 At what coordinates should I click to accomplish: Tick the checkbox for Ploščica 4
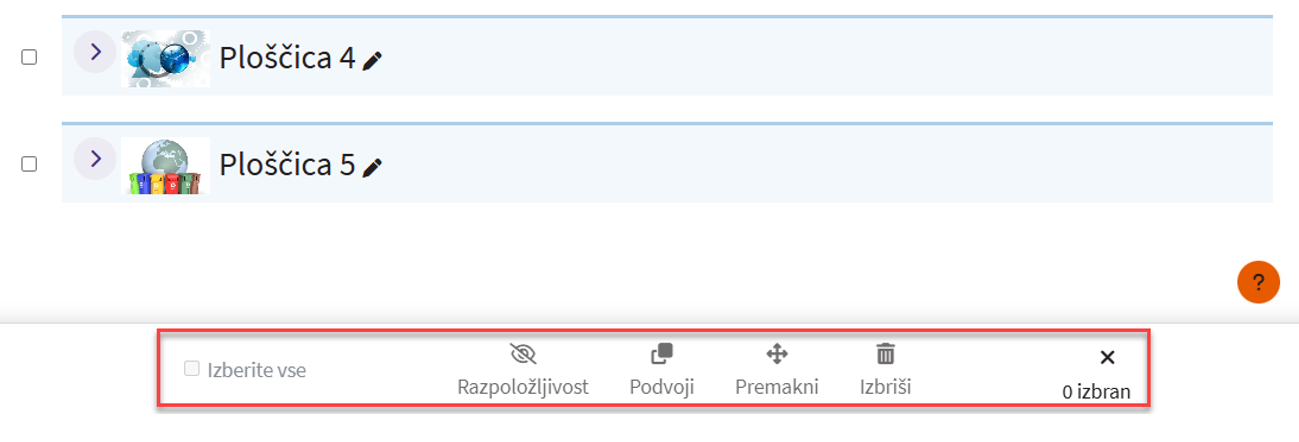[30, 58]
